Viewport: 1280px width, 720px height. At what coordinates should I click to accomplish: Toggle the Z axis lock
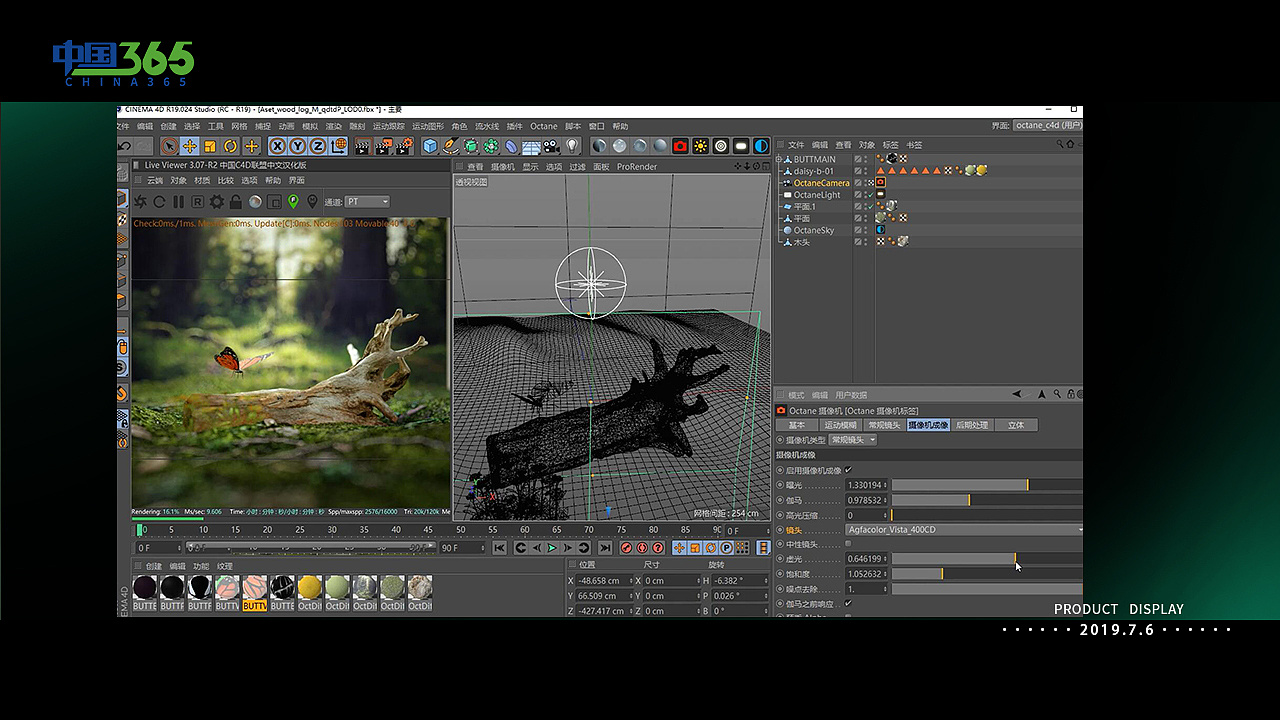(x=318, y=146)
